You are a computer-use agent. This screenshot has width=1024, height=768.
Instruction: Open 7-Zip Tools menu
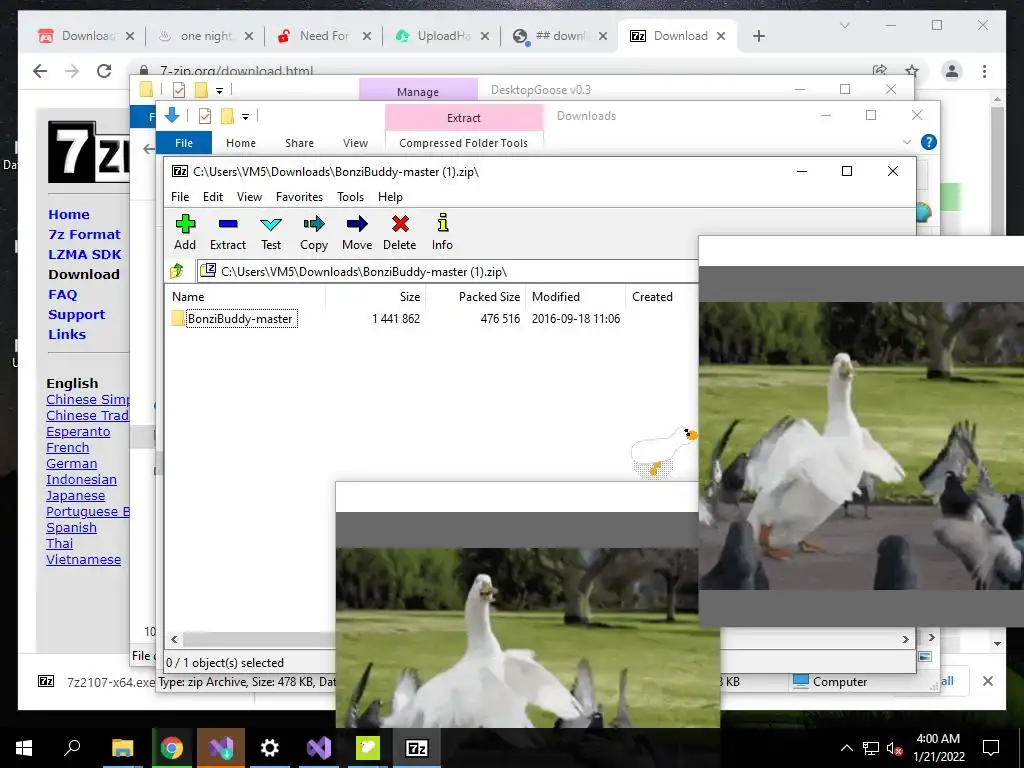[x=350, y=197]
